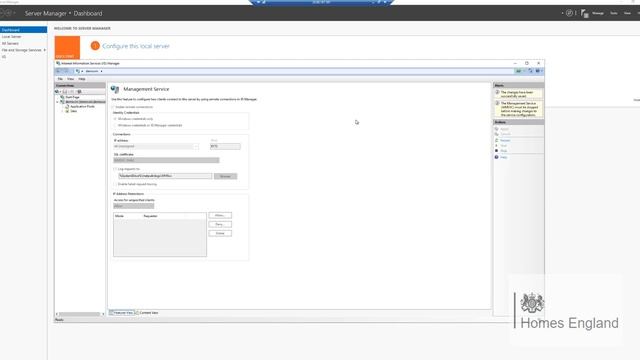This screenshot has height=360, width=640.
Task: Click the changes saved alert message
Action: 518,94
